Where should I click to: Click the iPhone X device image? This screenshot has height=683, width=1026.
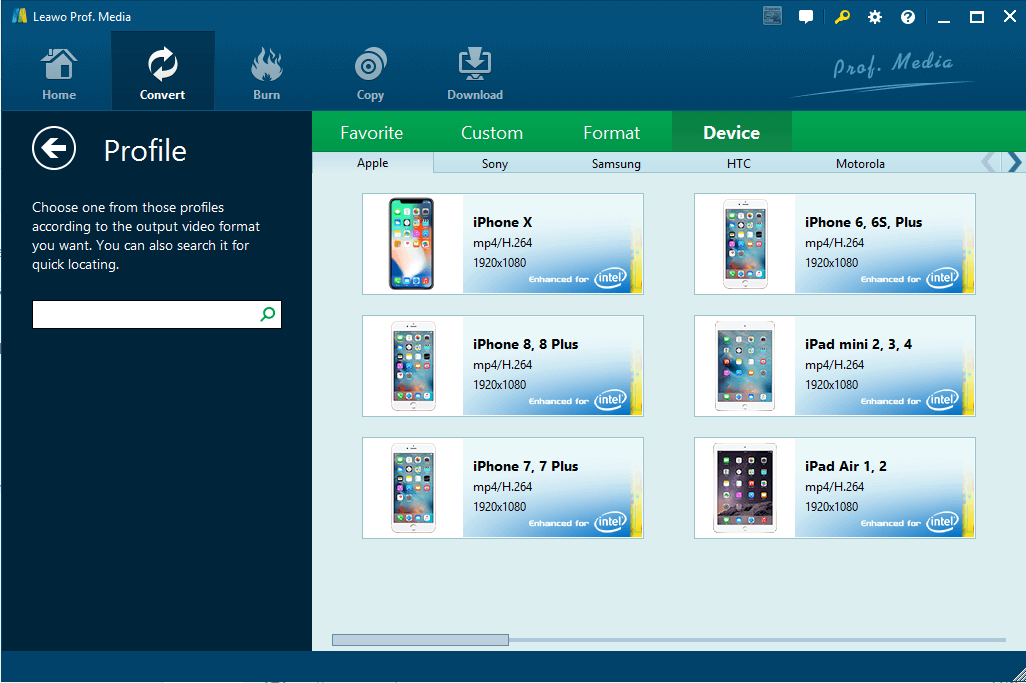click(412, 243)
